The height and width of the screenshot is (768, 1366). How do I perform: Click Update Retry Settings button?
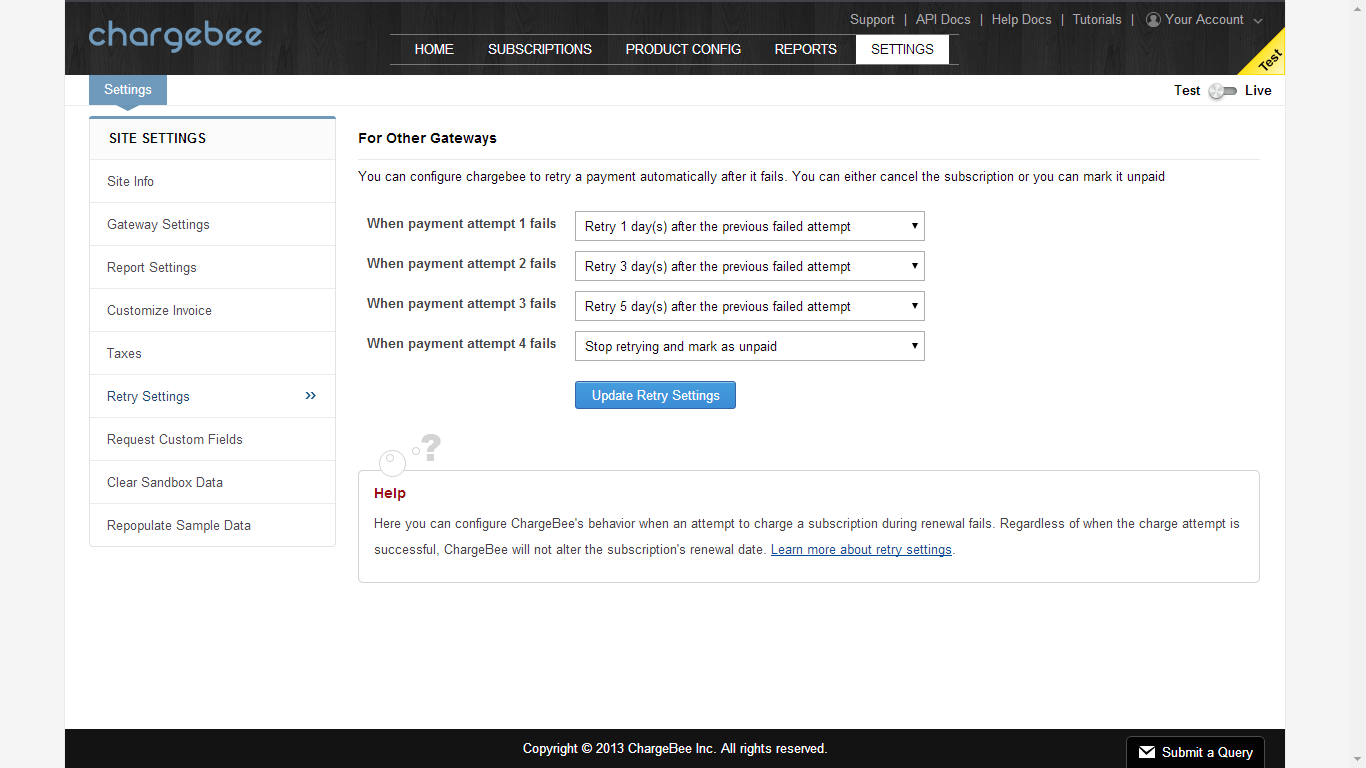click(x=655, y=395)
